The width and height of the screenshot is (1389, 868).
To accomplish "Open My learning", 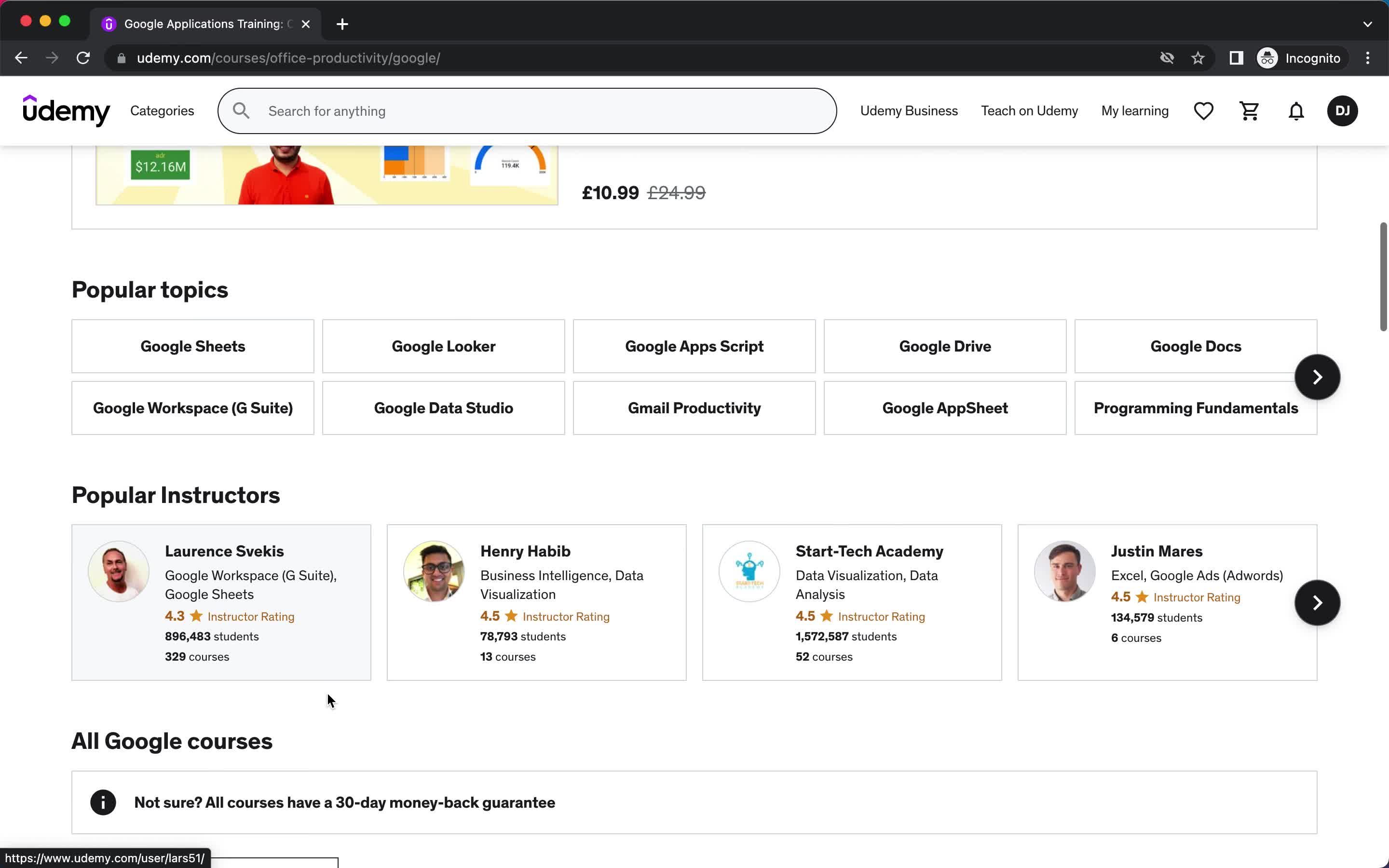I will pos(1135,111).
